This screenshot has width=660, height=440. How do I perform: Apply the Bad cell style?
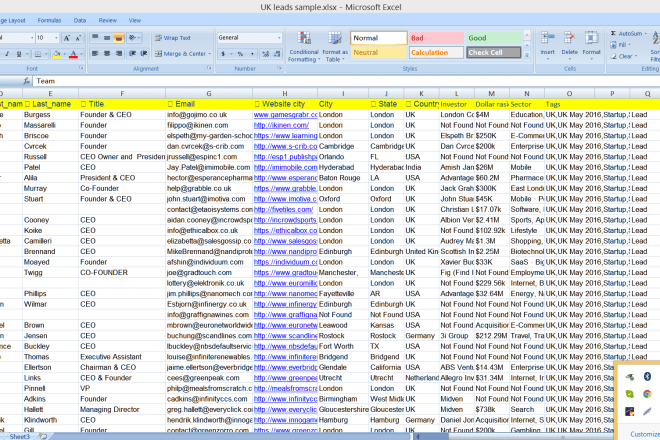436,38
